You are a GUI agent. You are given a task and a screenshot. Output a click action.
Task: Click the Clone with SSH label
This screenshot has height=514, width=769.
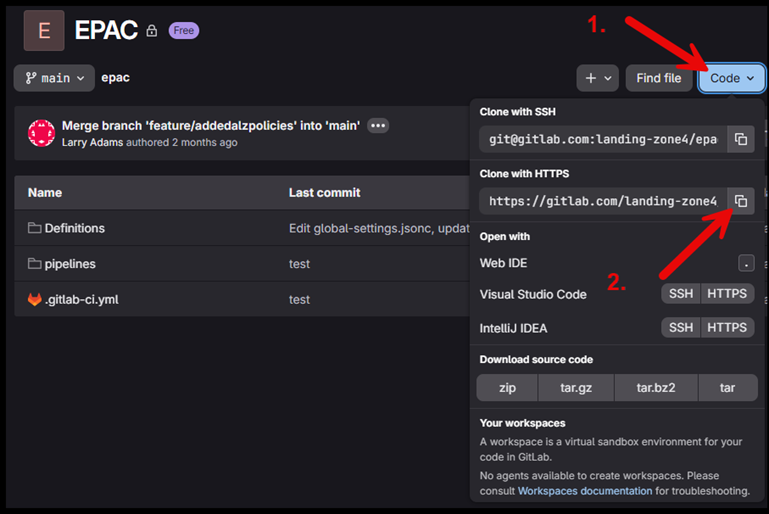[517, 112]
